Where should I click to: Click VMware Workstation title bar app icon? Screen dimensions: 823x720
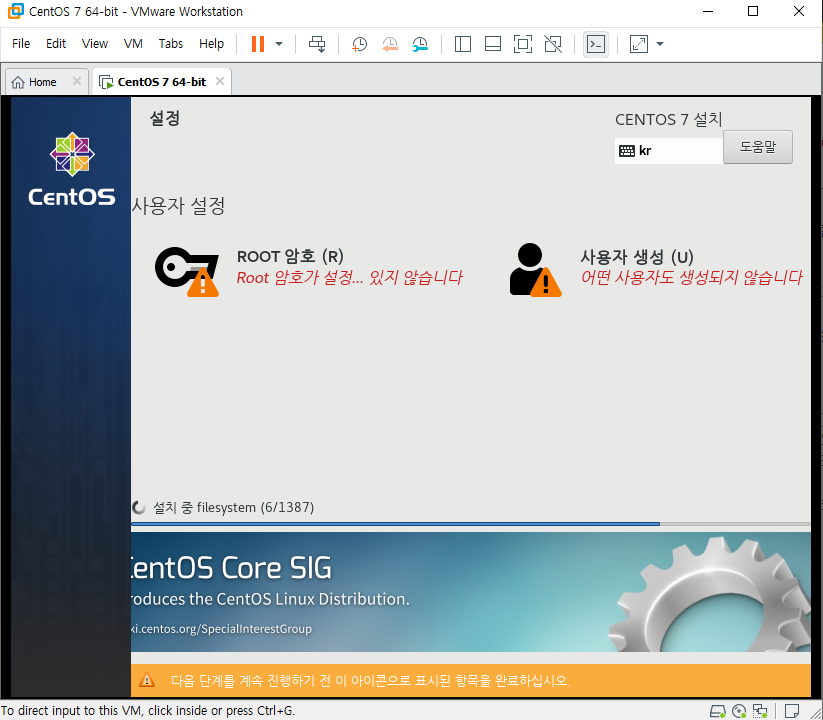16,11
